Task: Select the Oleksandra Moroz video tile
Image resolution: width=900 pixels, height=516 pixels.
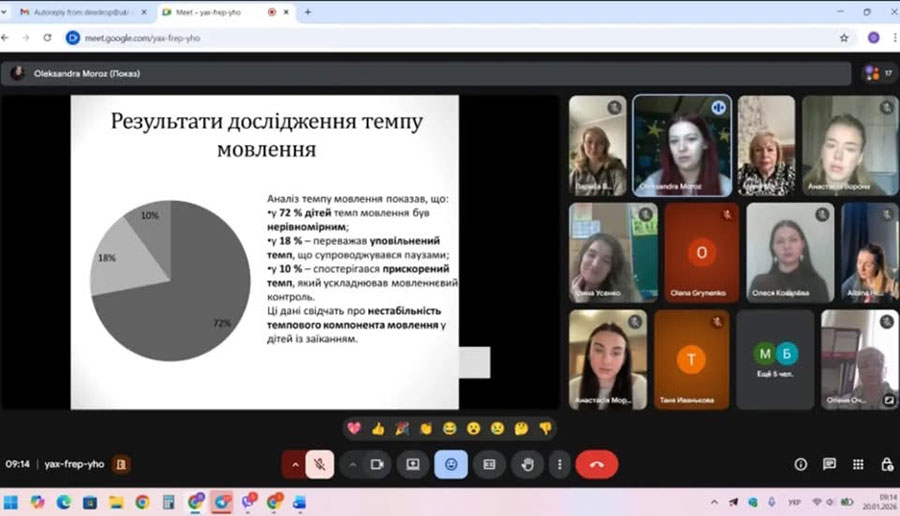Action: pyautogui.click(x=682, y=146)
